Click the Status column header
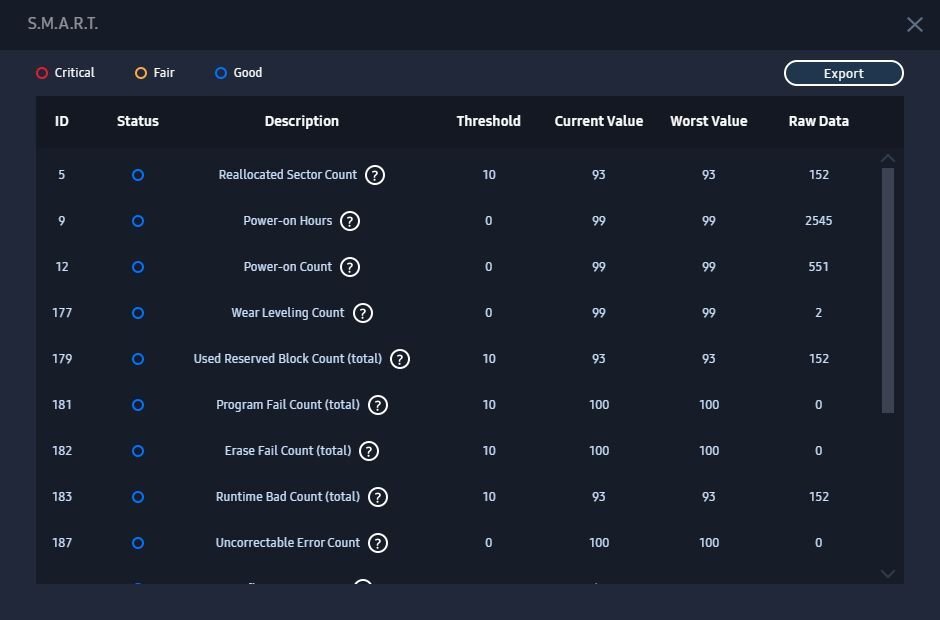Screen dimensions: 940x620 point(138,121)
